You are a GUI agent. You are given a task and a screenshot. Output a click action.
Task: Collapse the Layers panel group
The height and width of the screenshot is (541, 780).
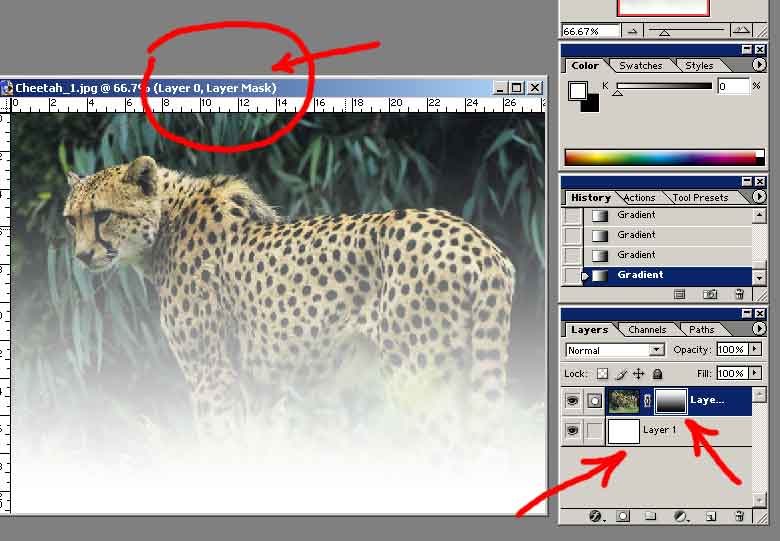pyautogui.click(x=747, y=313)
